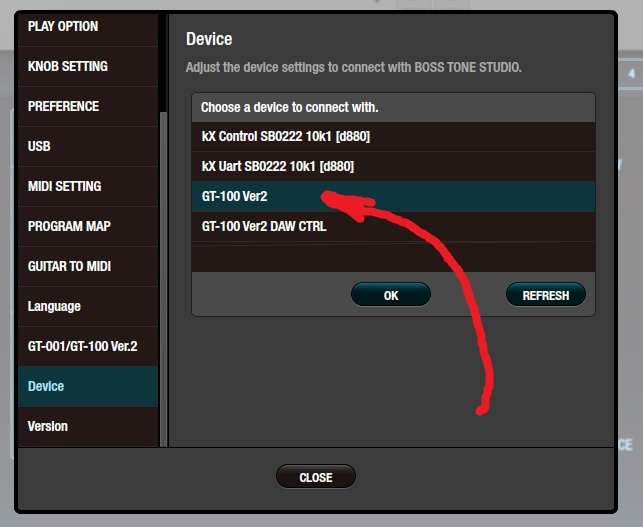Open the Version section
The image size is (643, 527).
coord(88,427)
